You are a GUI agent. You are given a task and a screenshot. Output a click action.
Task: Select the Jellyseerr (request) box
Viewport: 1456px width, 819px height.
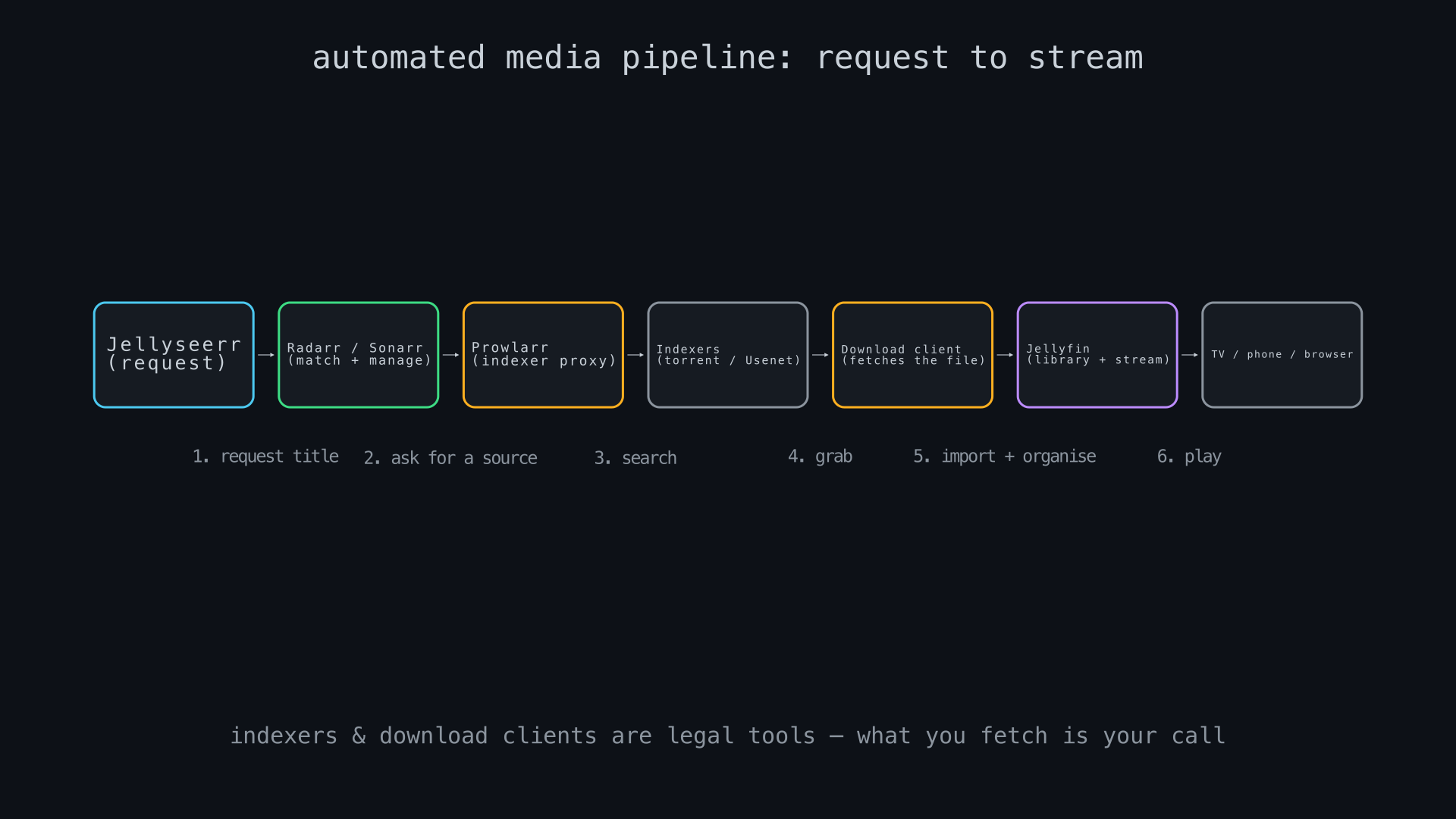pos(174,355)
